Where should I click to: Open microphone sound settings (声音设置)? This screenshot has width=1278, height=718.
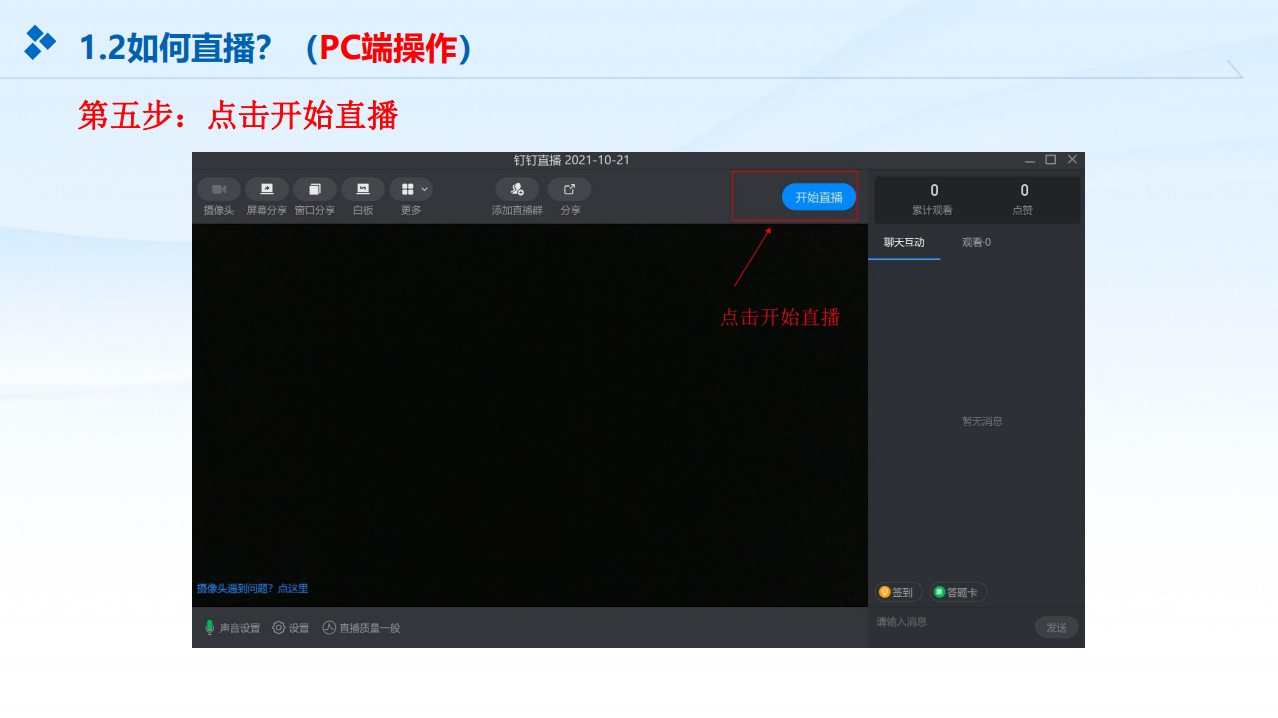click(232, 628)
